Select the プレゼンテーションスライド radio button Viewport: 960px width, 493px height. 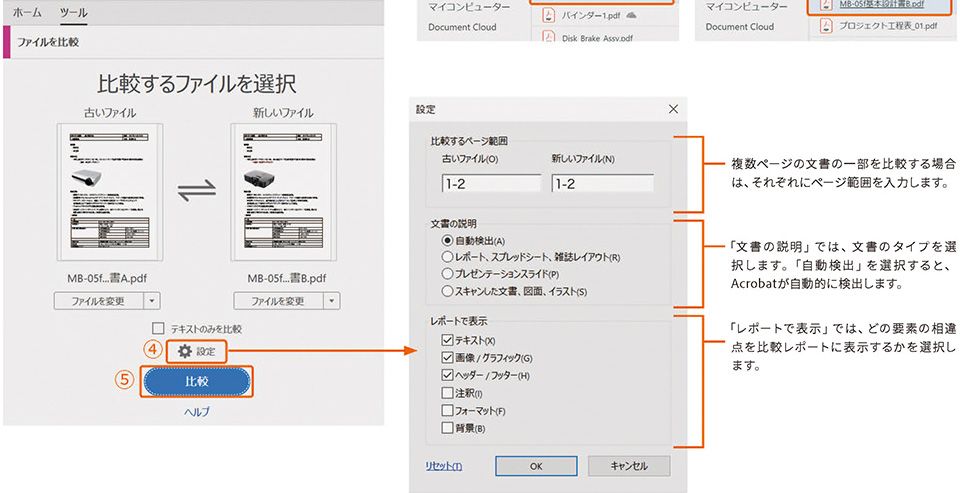tap(447, 274)
